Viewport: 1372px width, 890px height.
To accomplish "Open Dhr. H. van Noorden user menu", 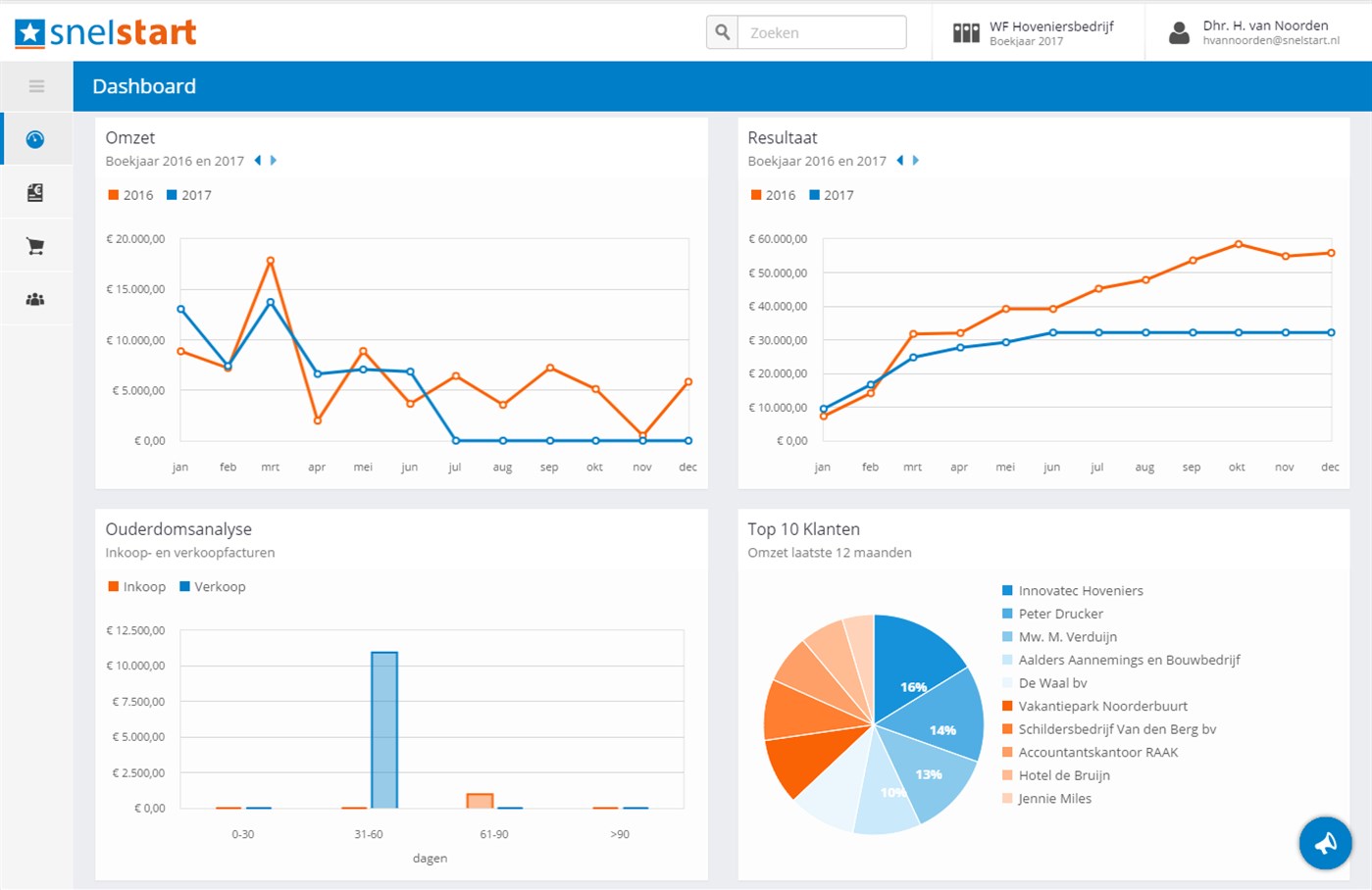I will pyautogui.click(x=1254, y=32).
